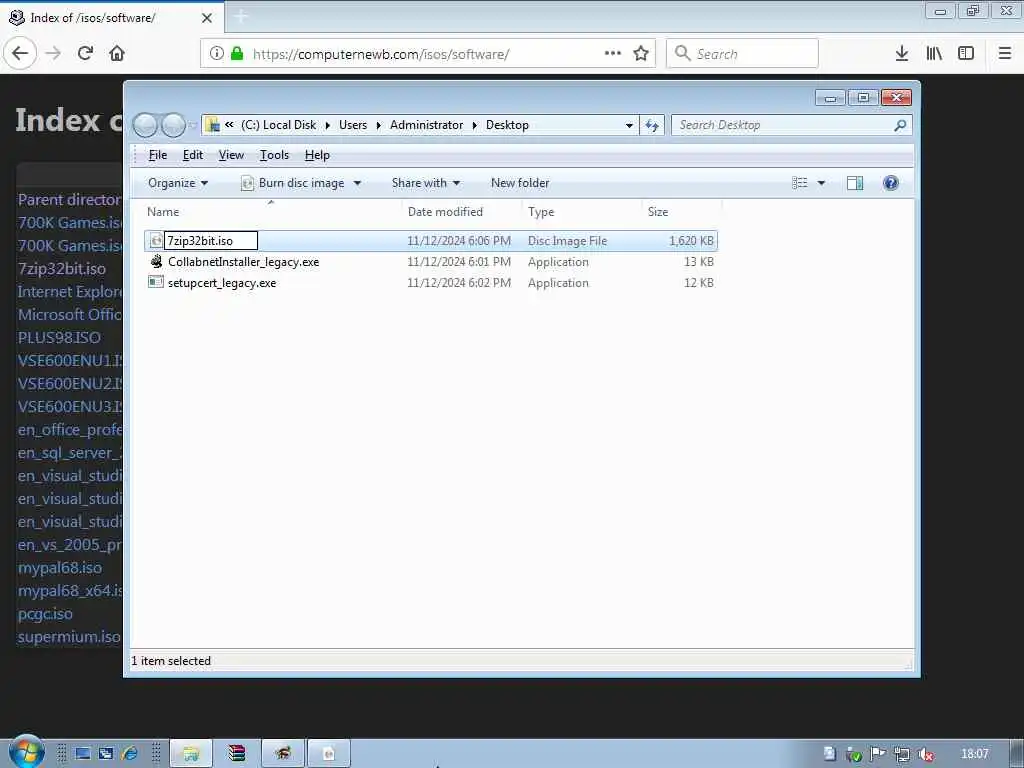1024x768 pixels.
Task: Open page actions three-dot menu in URL bar
Action: tap(613, 53)
